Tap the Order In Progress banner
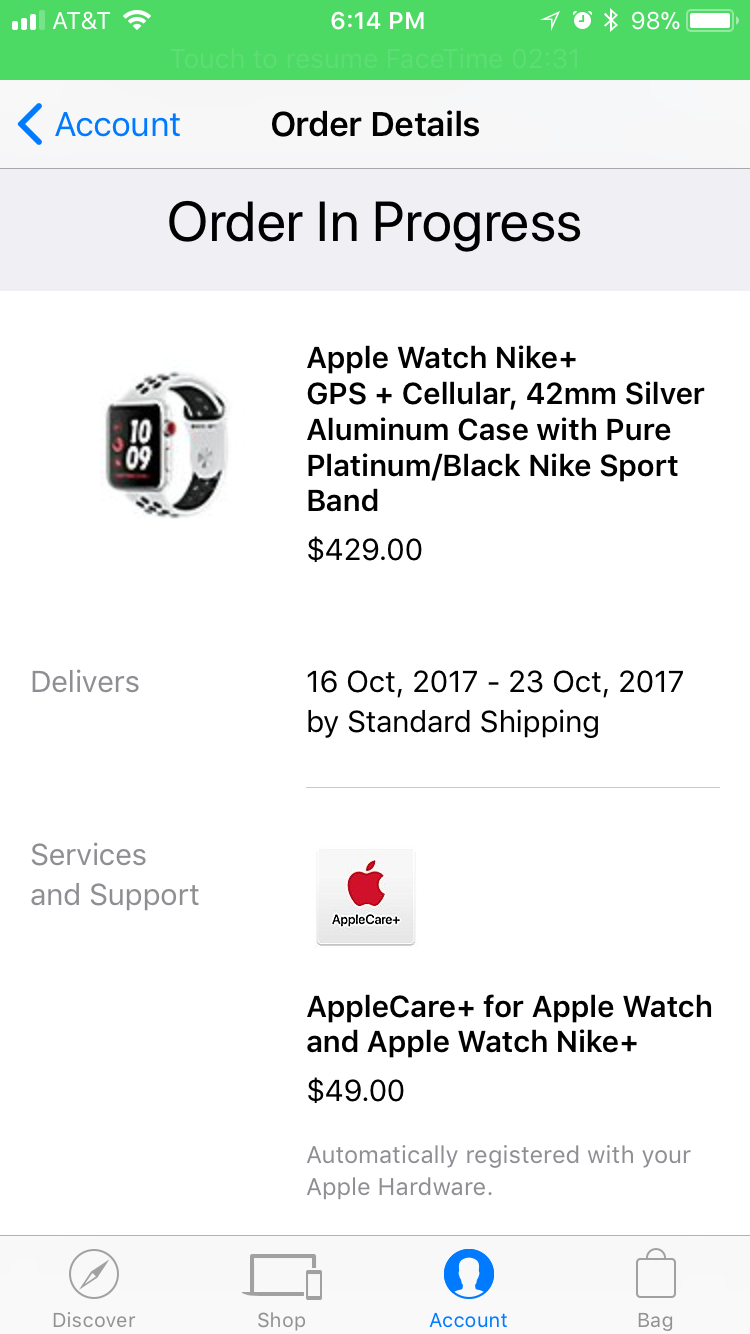The image size is (750, 1334). coord(375,222)
